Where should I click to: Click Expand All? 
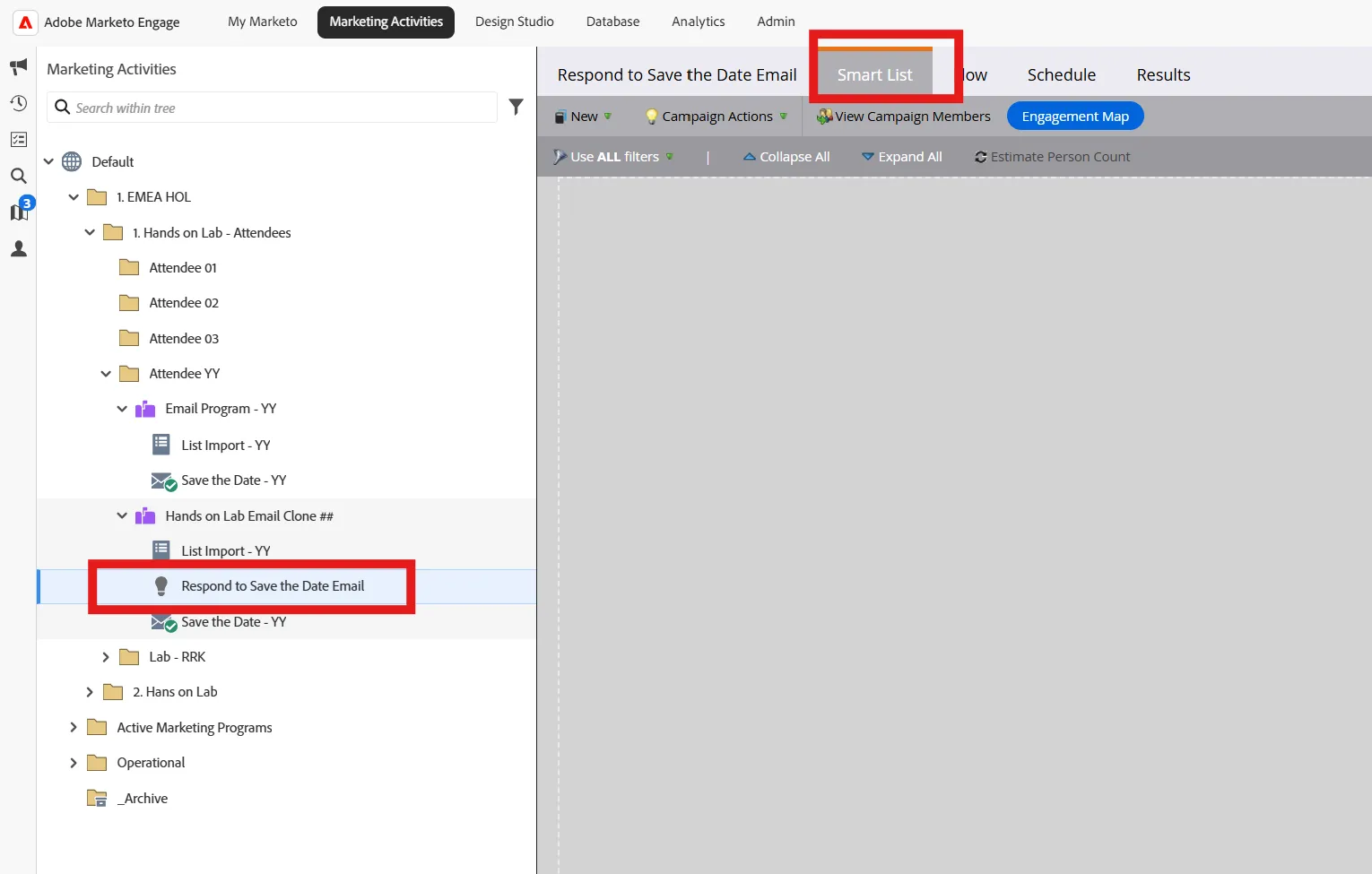click(x=902, y=157)
